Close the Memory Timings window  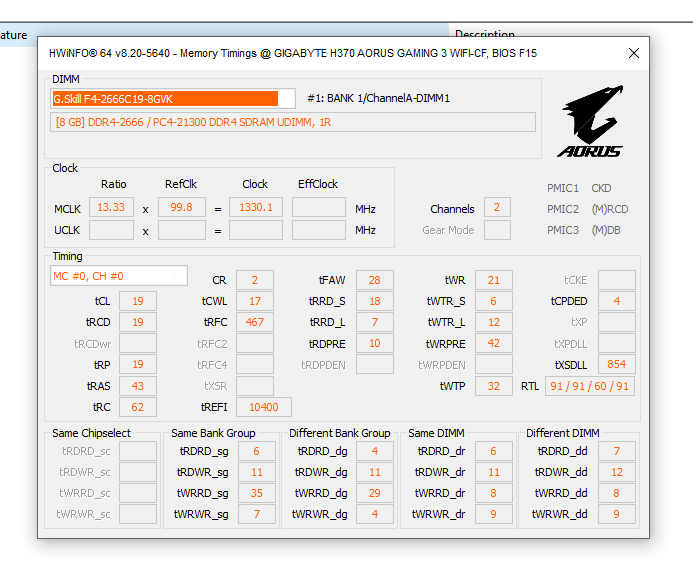coord(633,53)
